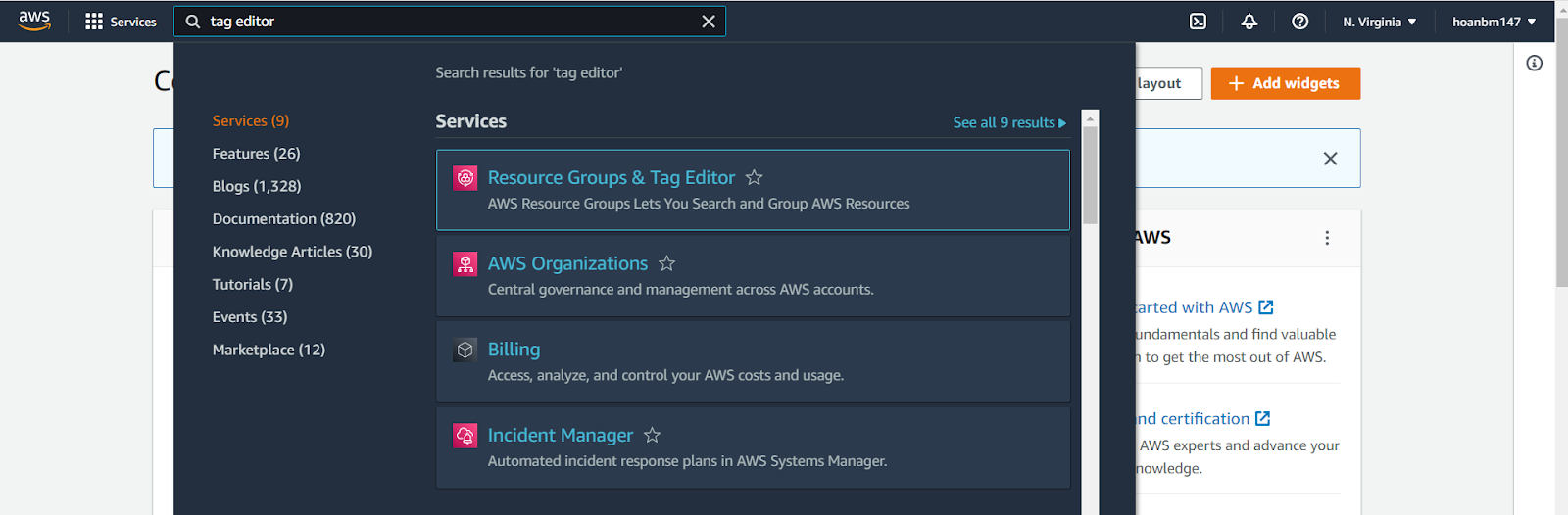Open the notifications bell
The height and width of the screenshot is (515, 1568).
[x=1249, y=22]
